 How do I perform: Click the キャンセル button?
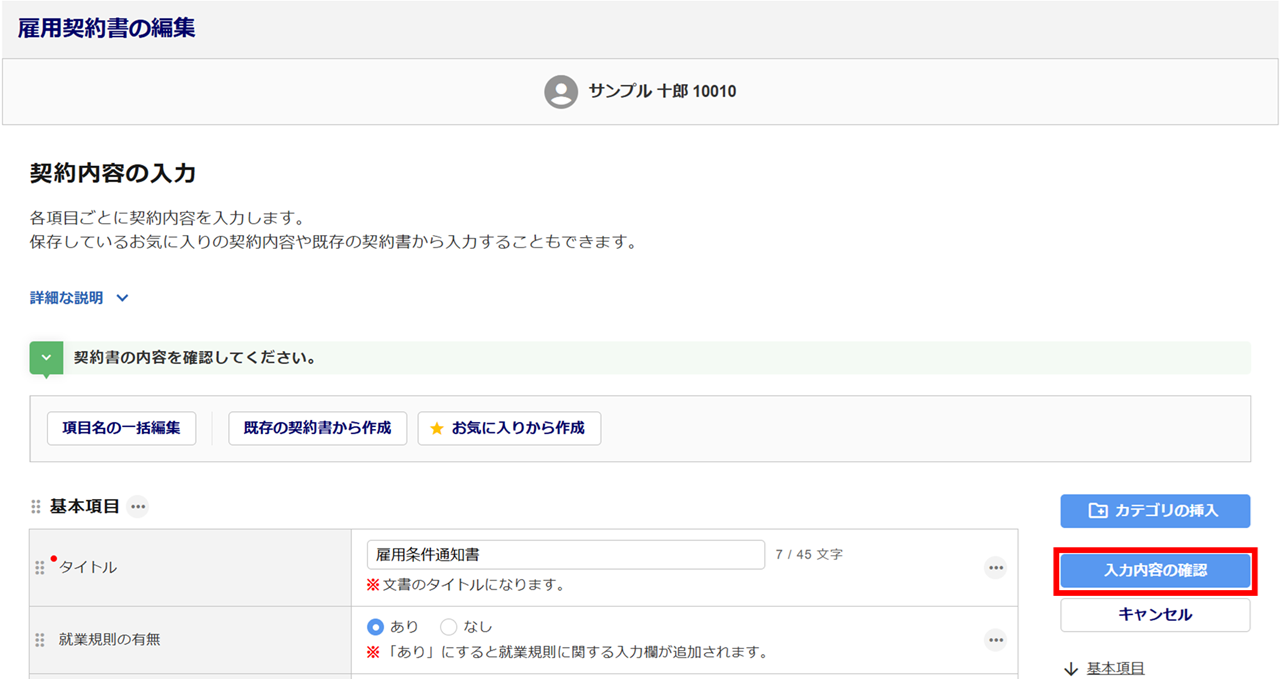click(1155, 615)
